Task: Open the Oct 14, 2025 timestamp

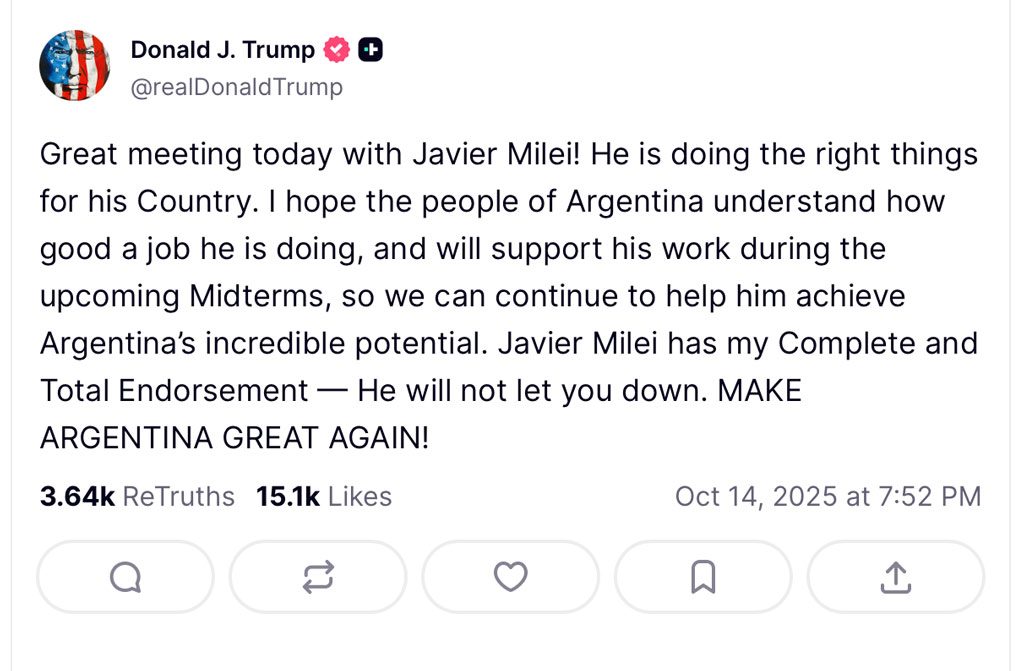Action: pos(827,496)
